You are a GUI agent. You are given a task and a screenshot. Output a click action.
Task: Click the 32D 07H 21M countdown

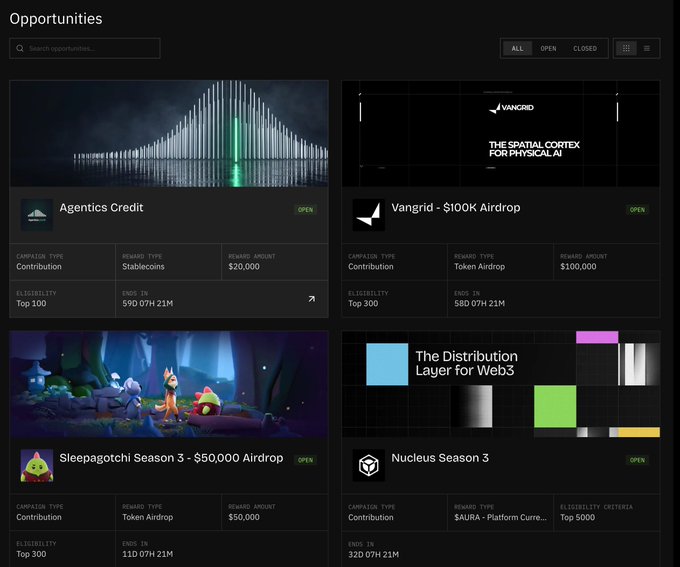[x=373, y=554]
